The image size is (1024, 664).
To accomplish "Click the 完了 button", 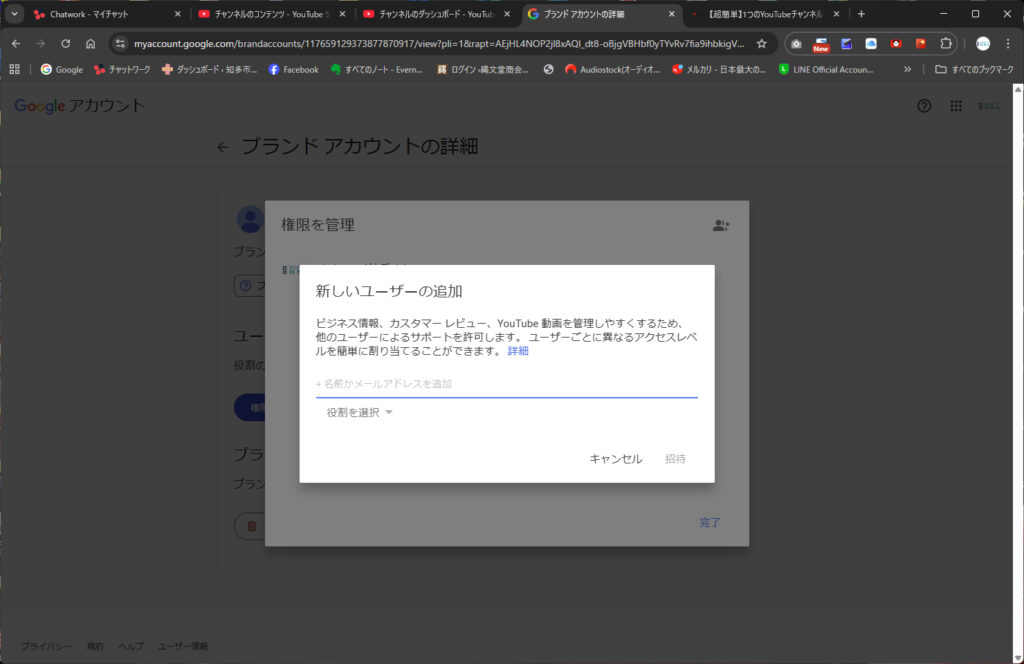I will point(709,522).
